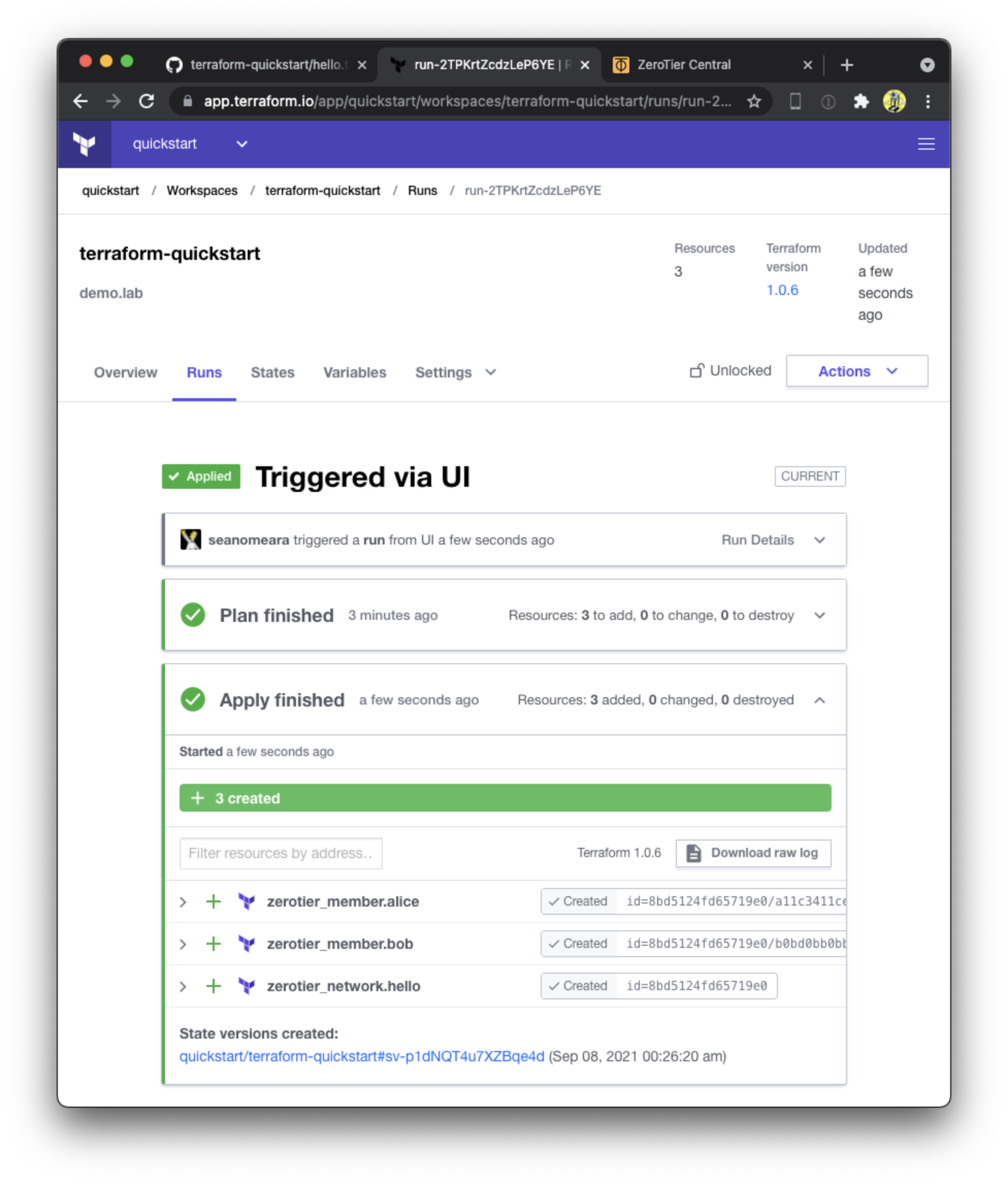Click the Chrome profile avatar
The image size is (1008, 1183).
coord(894,102)
